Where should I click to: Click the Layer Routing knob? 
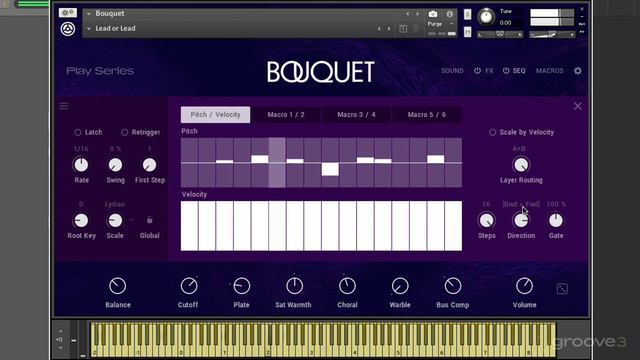pyautogui.click(x=521, y=165)
